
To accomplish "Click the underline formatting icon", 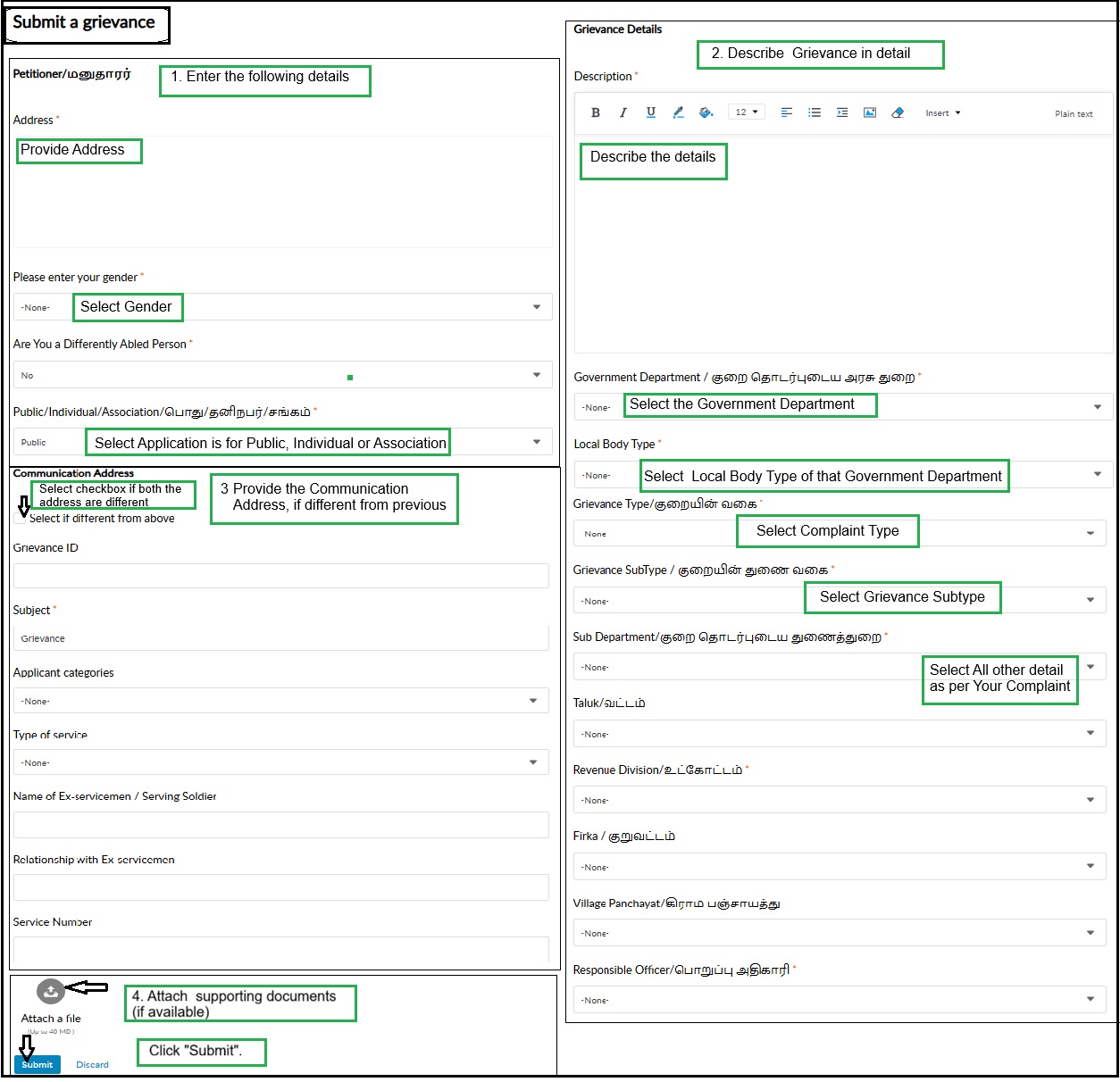I will tap(651, 112).
